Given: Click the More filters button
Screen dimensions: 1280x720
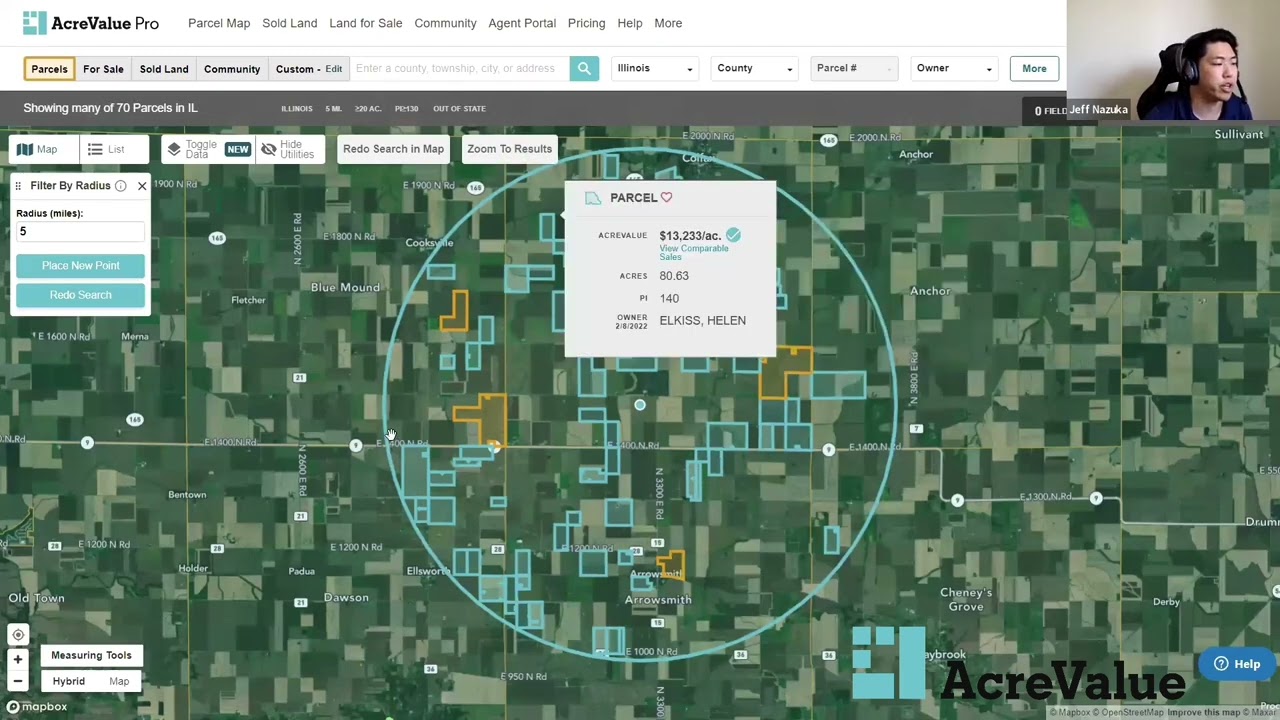Looking at the screenshot, I should [x=1034, y=68].
